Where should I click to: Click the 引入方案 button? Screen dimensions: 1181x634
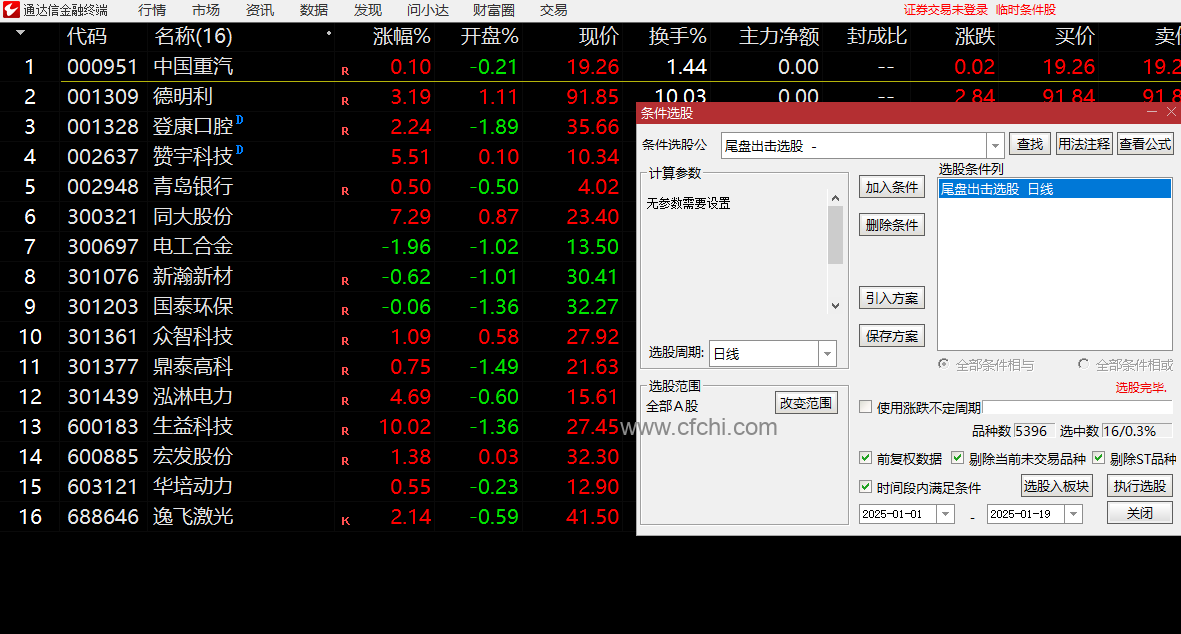[892, 297]
